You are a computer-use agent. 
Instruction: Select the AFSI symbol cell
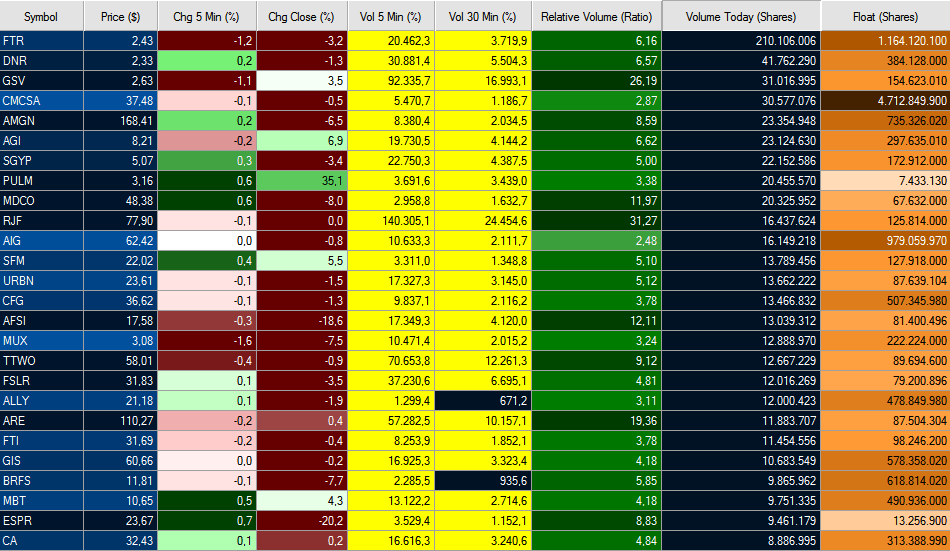pyautogui.click(x=42, y=321)
